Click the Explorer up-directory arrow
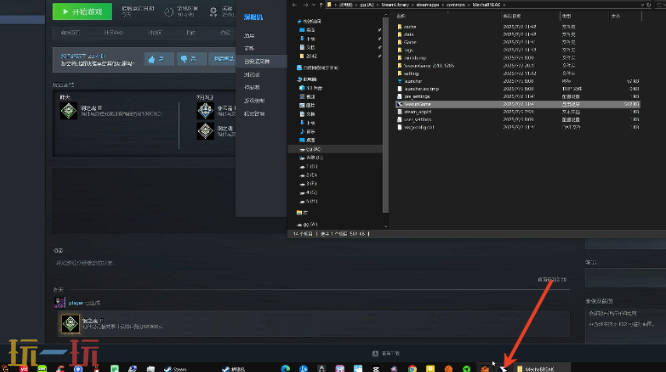666x372 pixels. 321,5
